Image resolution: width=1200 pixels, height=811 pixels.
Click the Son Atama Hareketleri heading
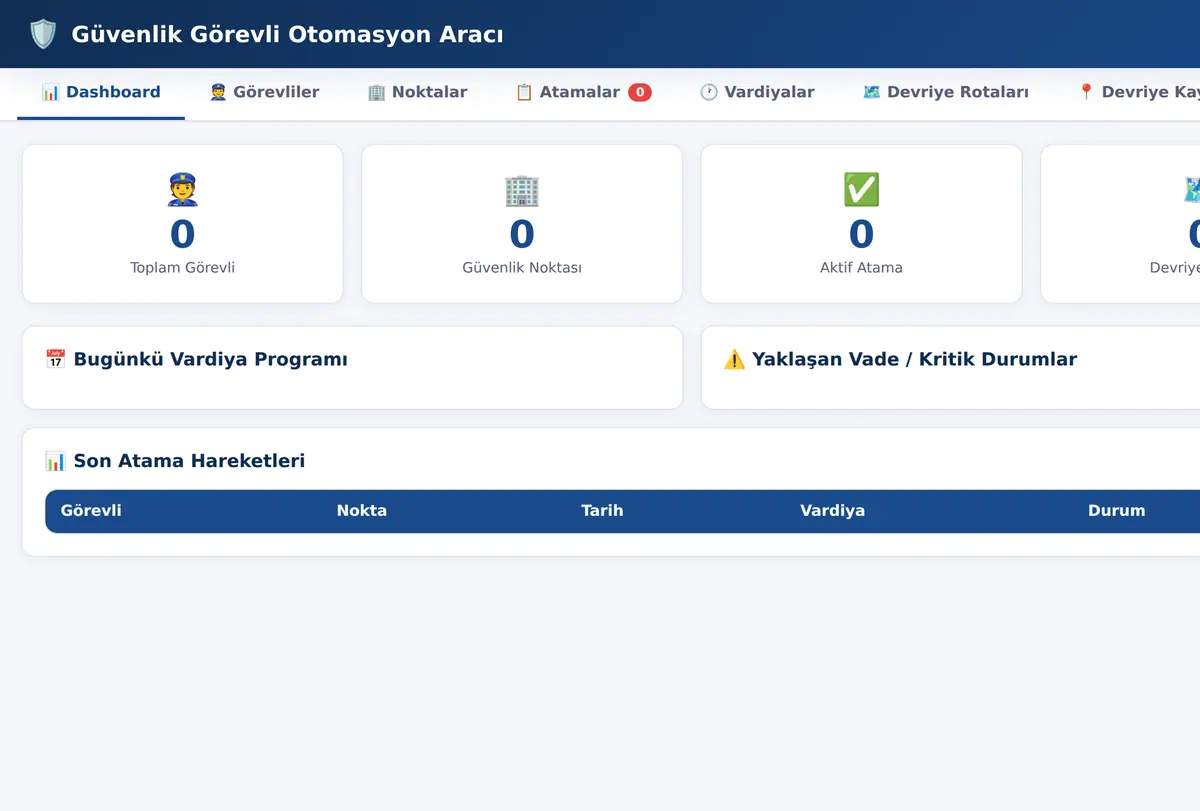click(189, 461)
